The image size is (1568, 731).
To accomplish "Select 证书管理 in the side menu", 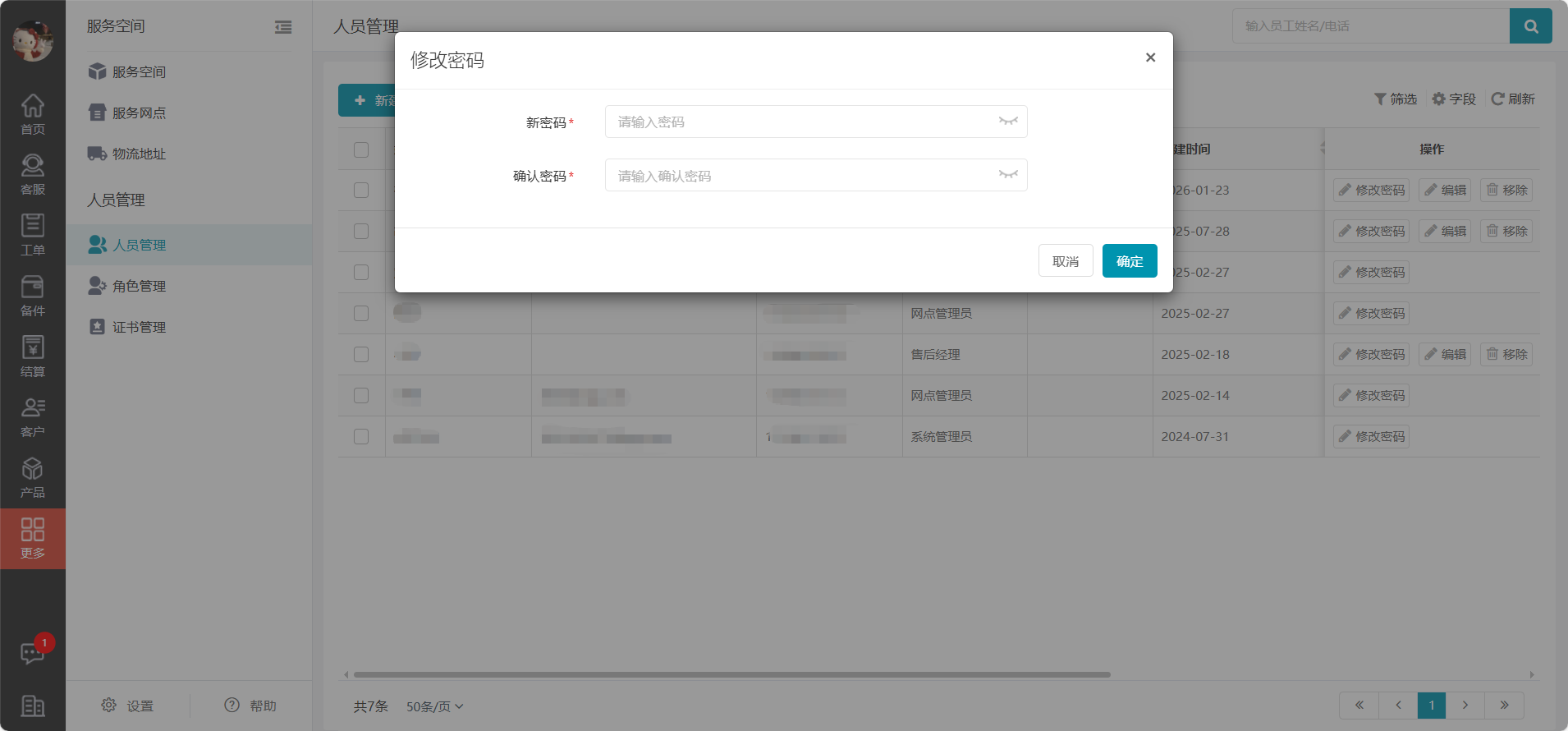I will 139,327.
